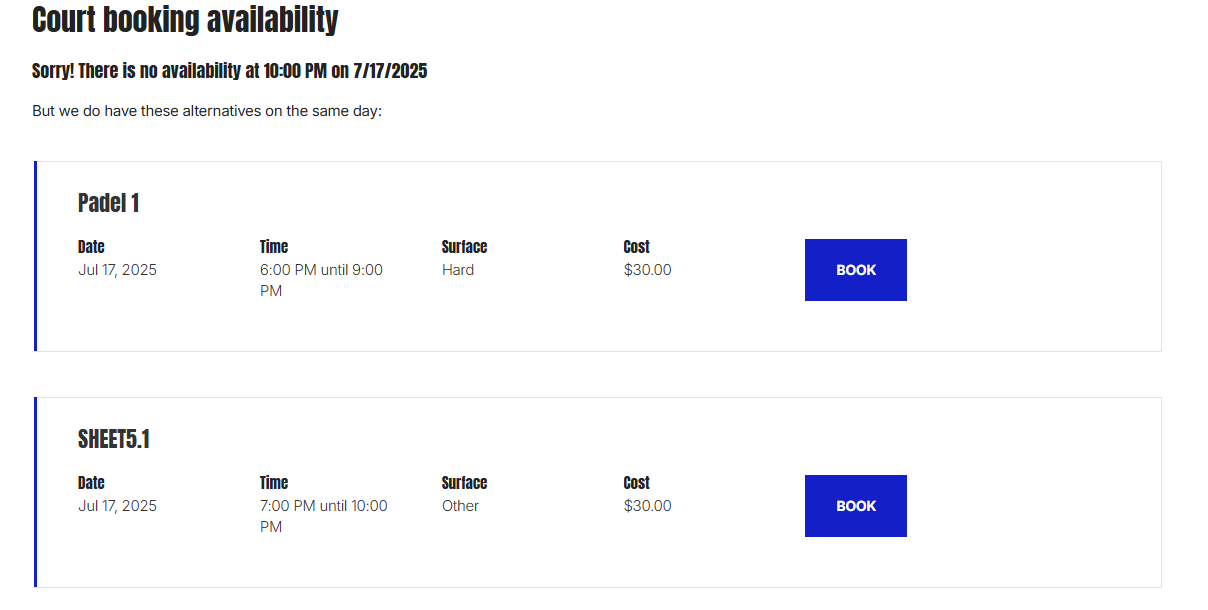
Task: Click BOOK button for SHEET5.1 court
Action: [x=855, y=506]
